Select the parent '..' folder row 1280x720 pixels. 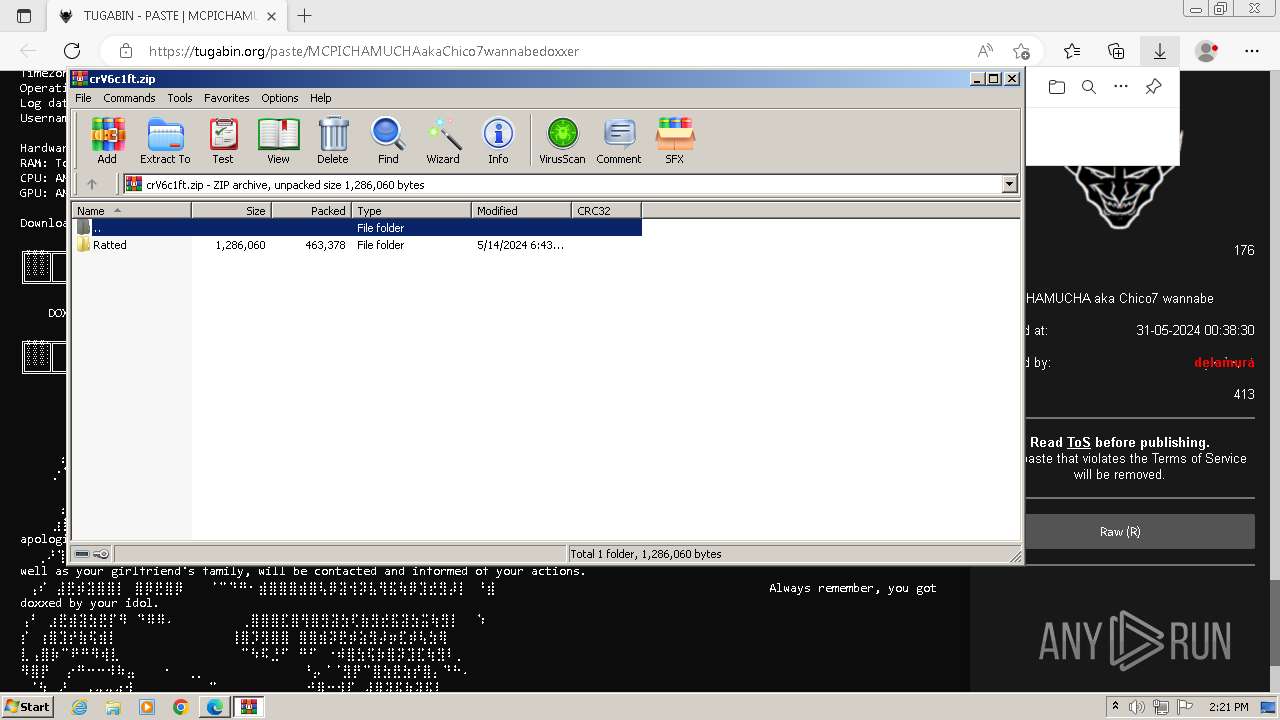pos(357,228)
